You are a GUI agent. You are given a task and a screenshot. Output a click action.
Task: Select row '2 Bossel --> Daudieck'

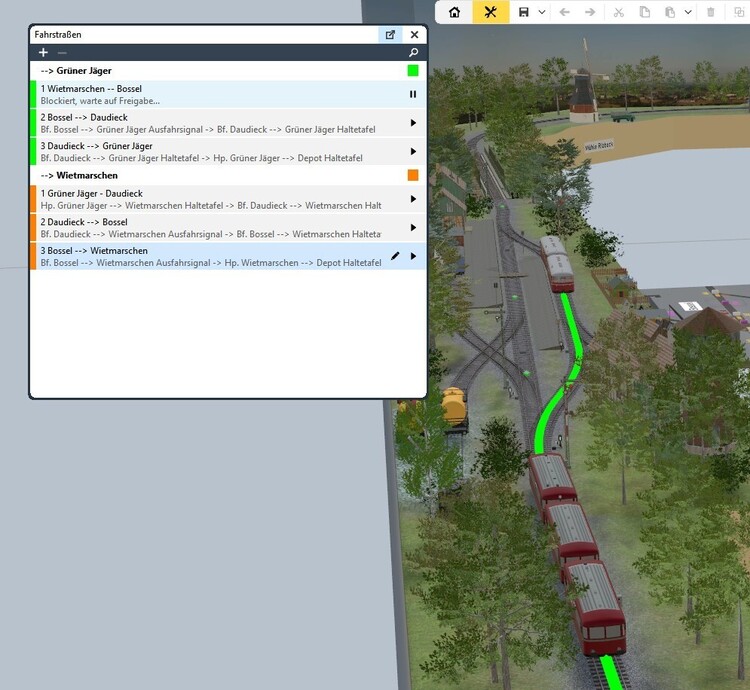(x=227, y=123)
